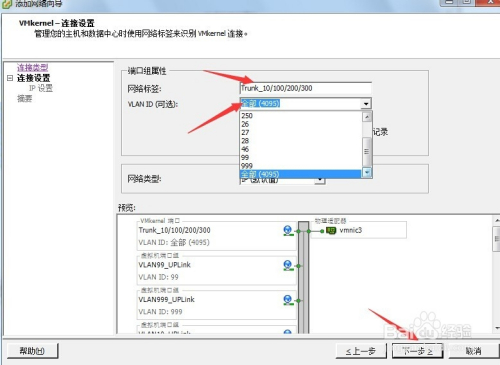Viewport: 500px width, 365px height.
Task: Click VLAN99_UPLink in the preview
Action: click(x=164, y=265)
